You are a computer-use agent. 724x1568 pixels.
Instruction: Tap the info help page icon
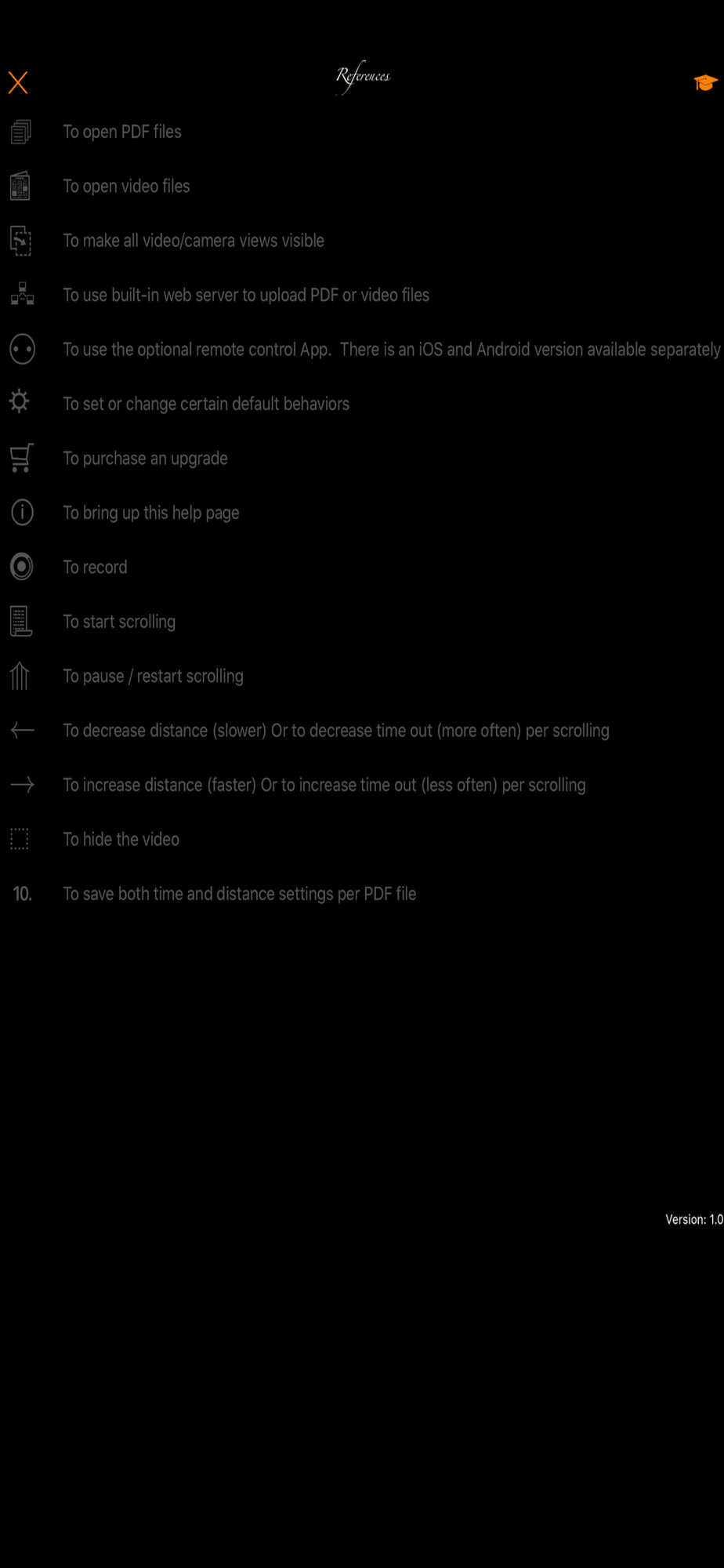pos(22,512)
